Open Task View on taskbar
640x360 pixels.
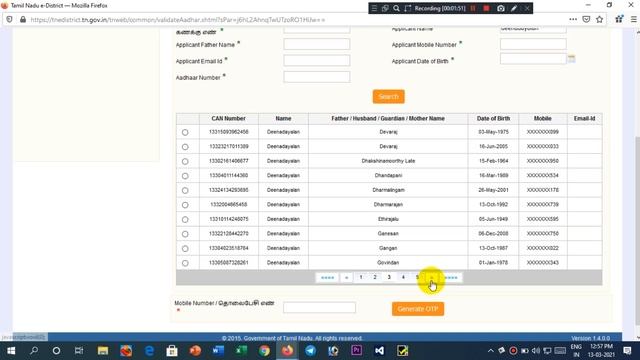(79, 351)
